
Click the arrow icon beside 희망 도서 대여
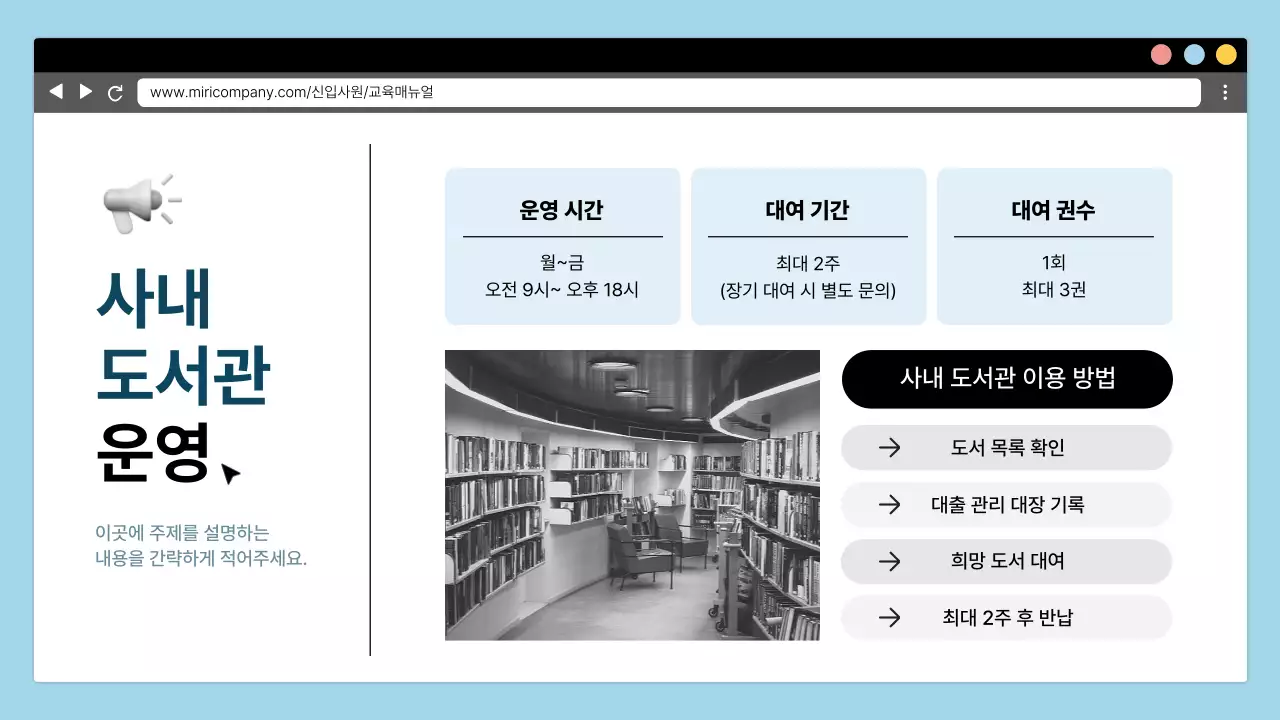pos(888,561)
